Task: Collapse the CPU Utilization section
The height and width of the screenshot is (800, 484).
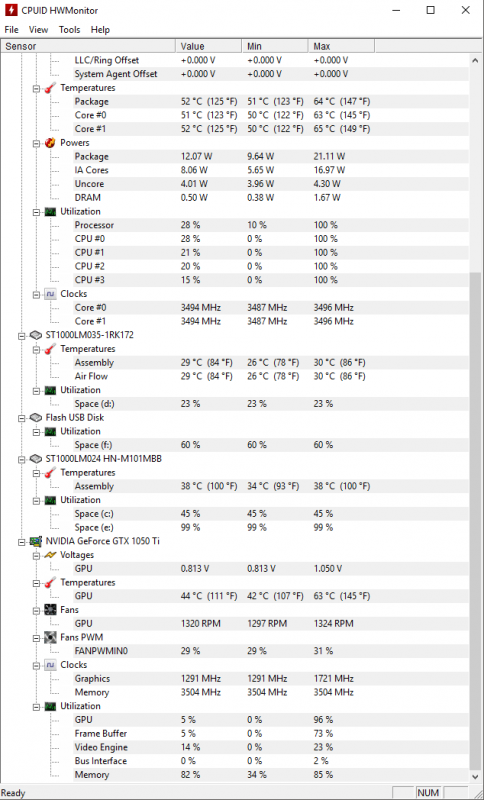Action: pyautogui.click(x=37, y=212)
